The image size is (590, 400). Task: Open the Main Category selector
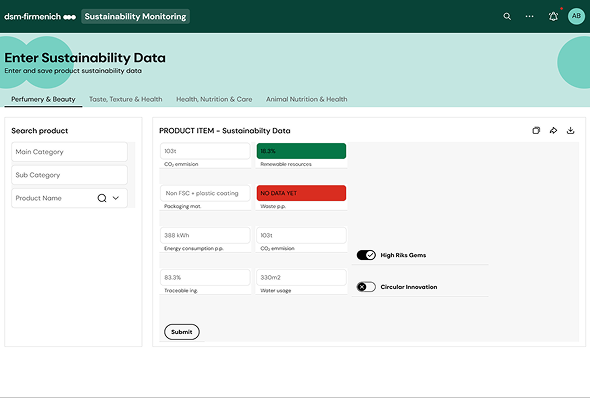70,152
